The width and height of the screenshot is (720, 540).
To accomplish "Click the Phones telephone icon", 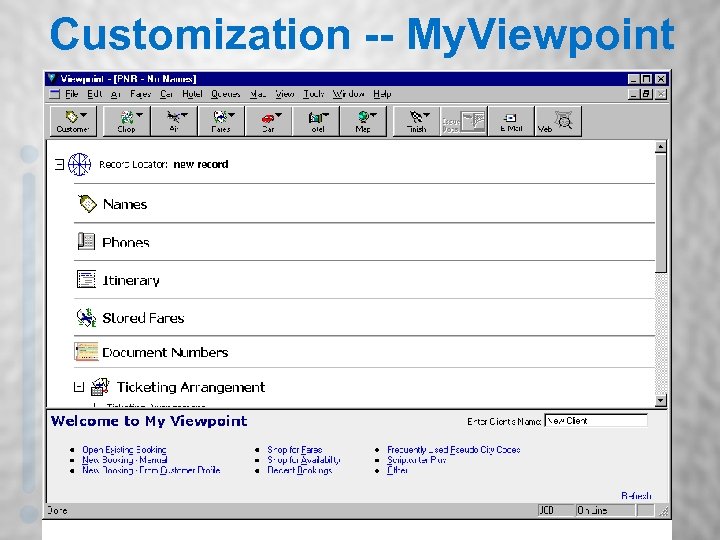I will click(x=86, y=241).
